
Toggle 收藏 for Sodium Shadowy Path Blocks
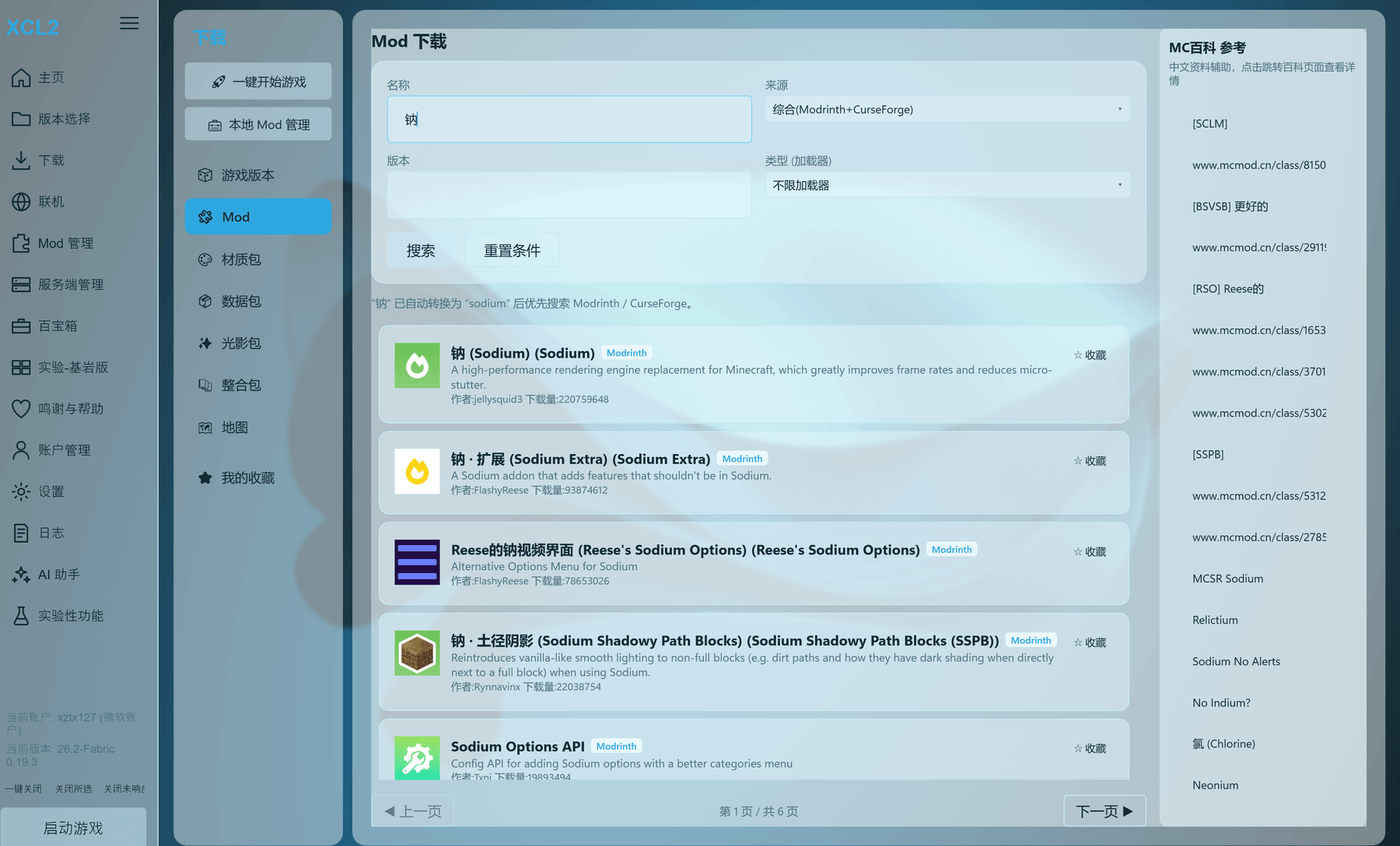pos(1090,643)
